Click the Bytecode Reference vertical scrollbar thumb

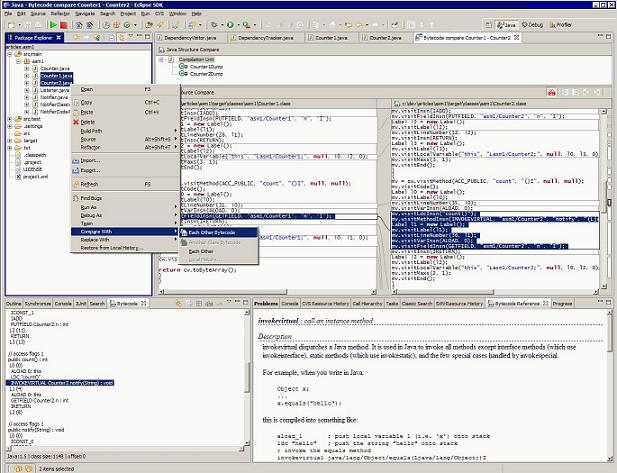point(610,333)
